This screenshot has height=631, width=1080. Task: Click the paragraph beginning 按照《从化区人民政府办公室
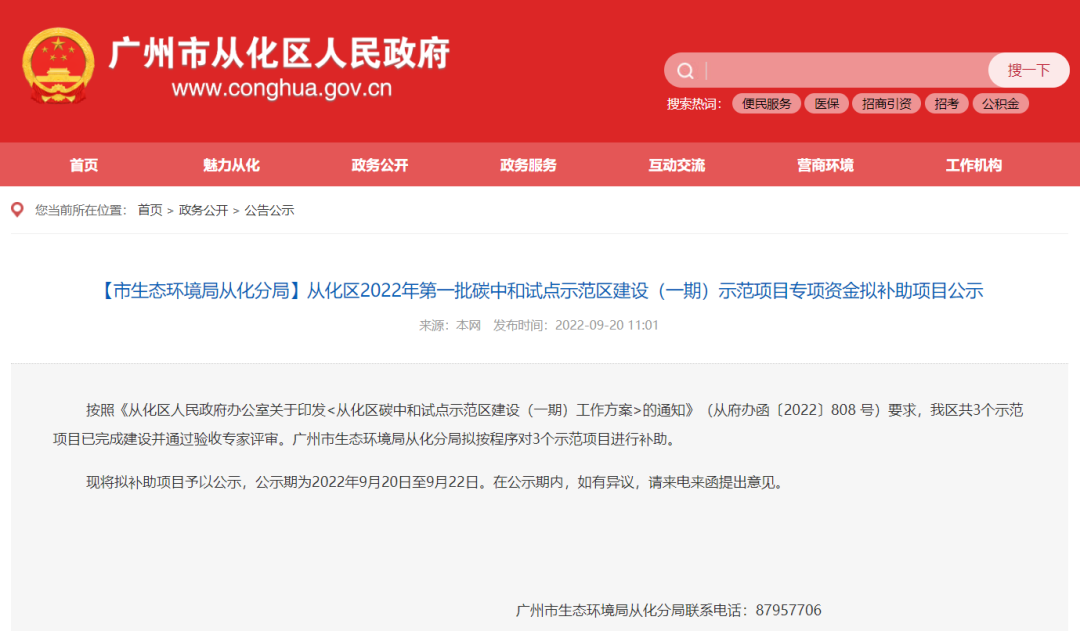538,424
